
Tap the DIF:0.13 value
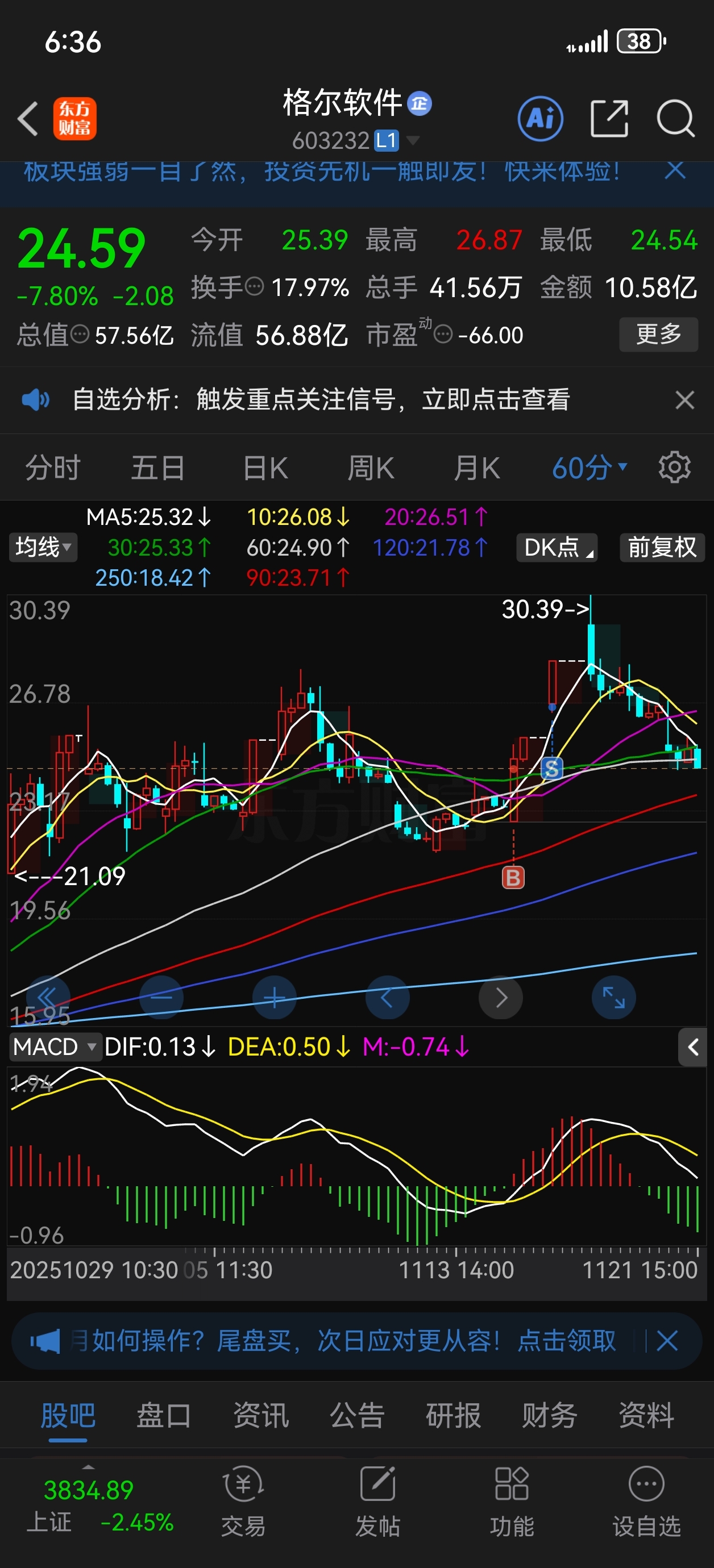point(160,1047)
